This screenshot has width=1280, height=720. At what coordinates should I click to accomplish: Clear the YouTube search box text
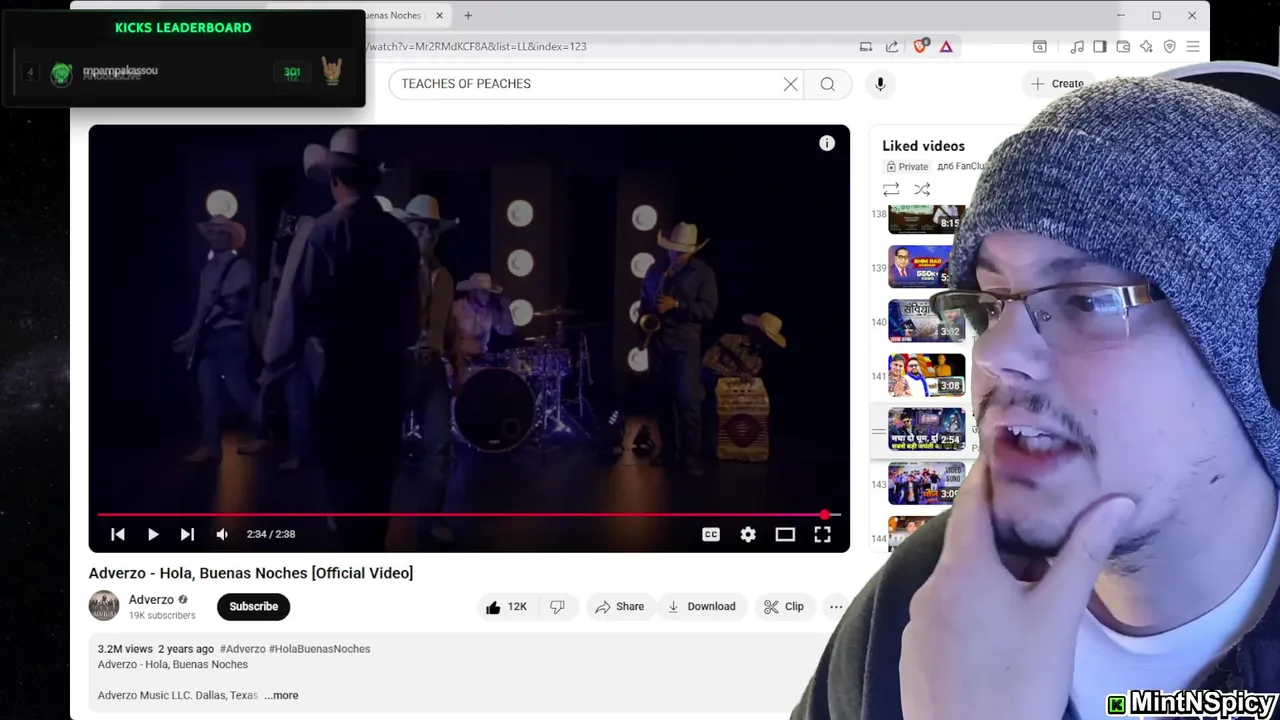[x=791, y=84]
